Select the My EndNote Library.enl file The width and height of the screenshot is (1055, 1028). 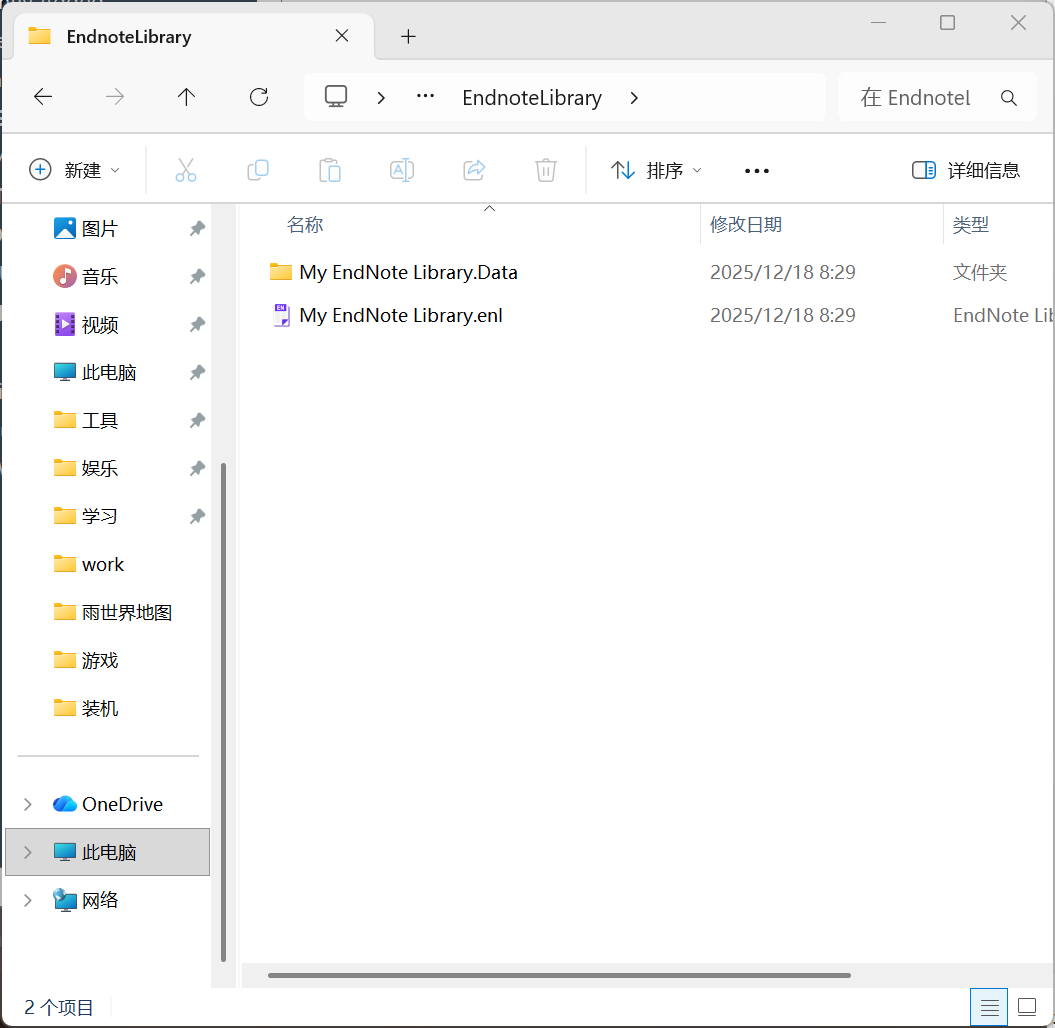pyautogui.click(x=400, y=316)
